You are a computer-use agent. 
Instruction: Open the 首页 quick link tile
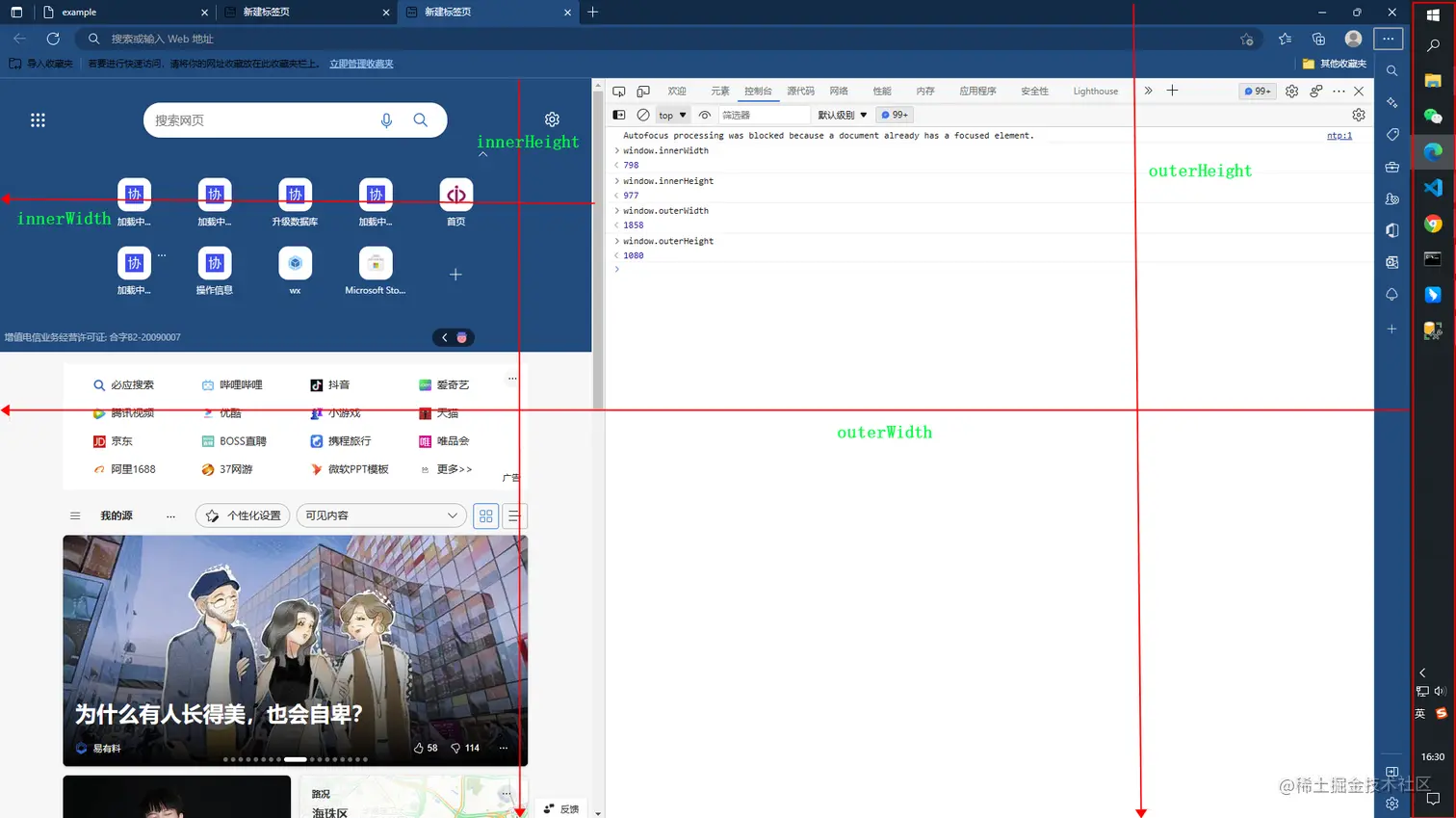pyautogui.click(x=456, y=201)
